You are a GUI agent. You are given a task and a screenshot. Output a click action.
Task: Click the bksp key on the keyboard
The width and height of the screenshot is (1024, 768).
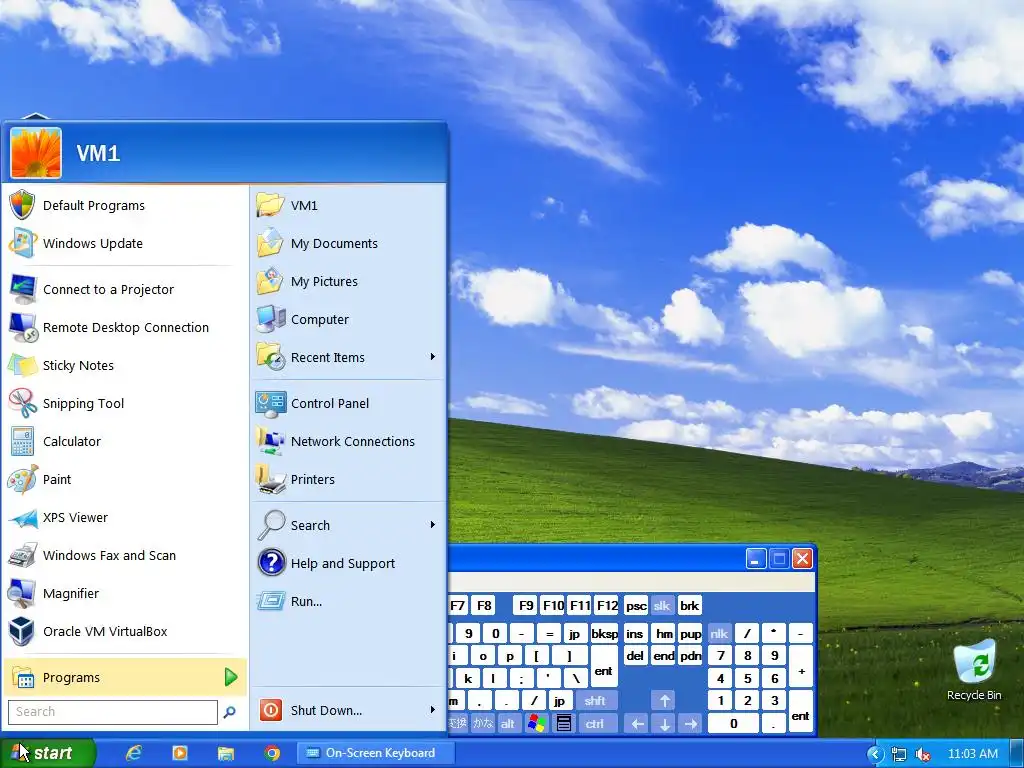tap(604, 633)
